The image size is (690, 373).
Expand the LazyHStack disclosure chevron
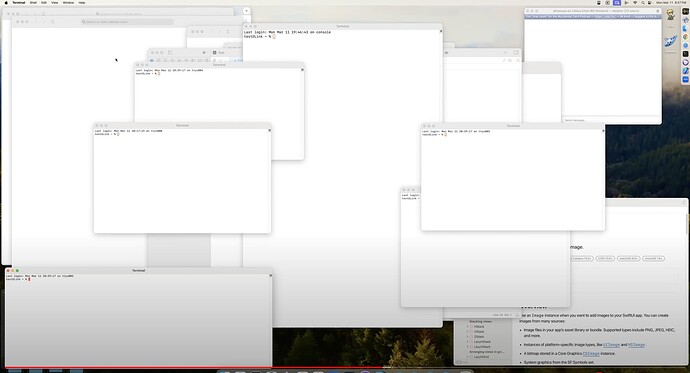pyautogui.click(x=467, y=342)
